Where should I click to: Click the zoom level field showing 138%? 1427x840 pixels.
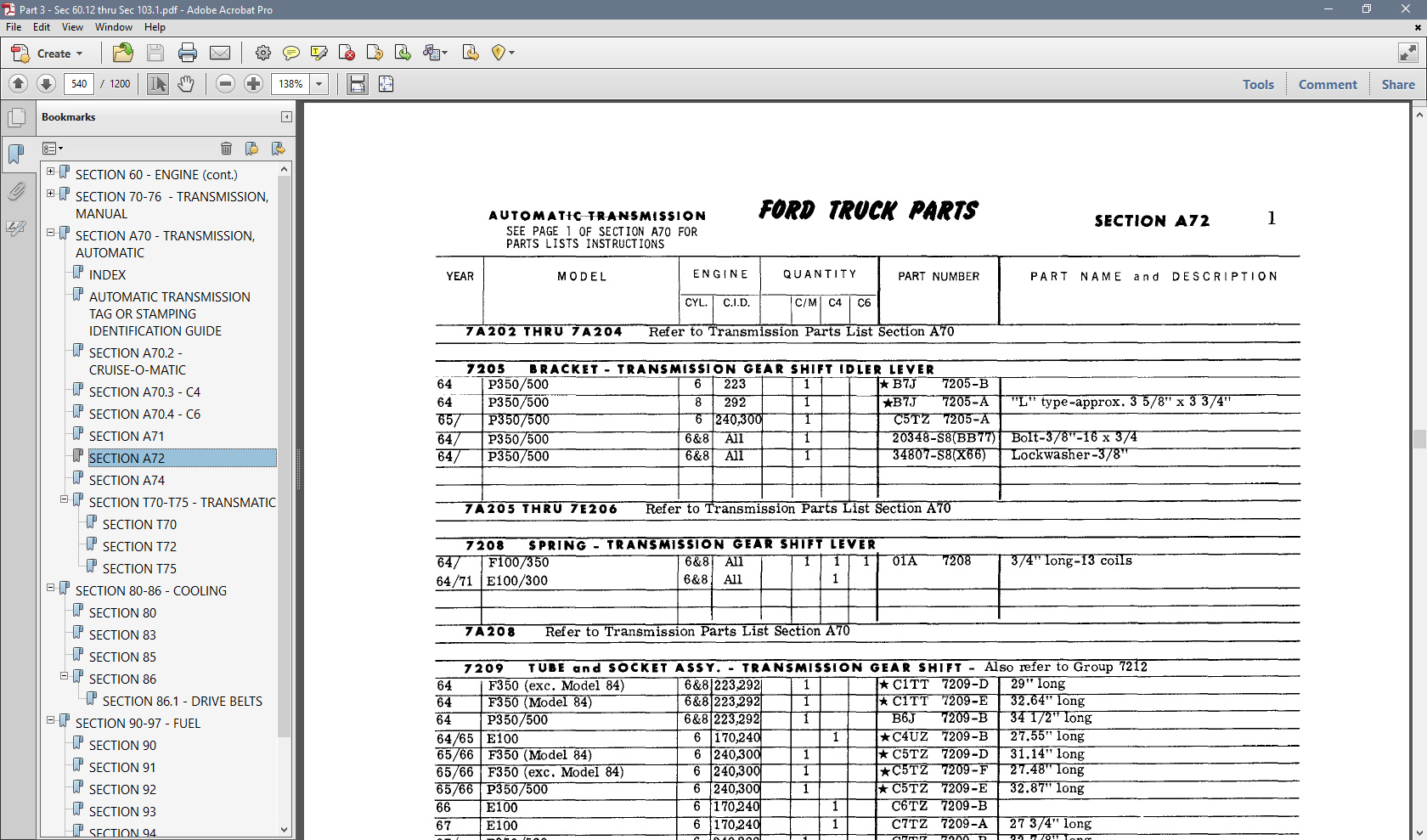[291, 83]
